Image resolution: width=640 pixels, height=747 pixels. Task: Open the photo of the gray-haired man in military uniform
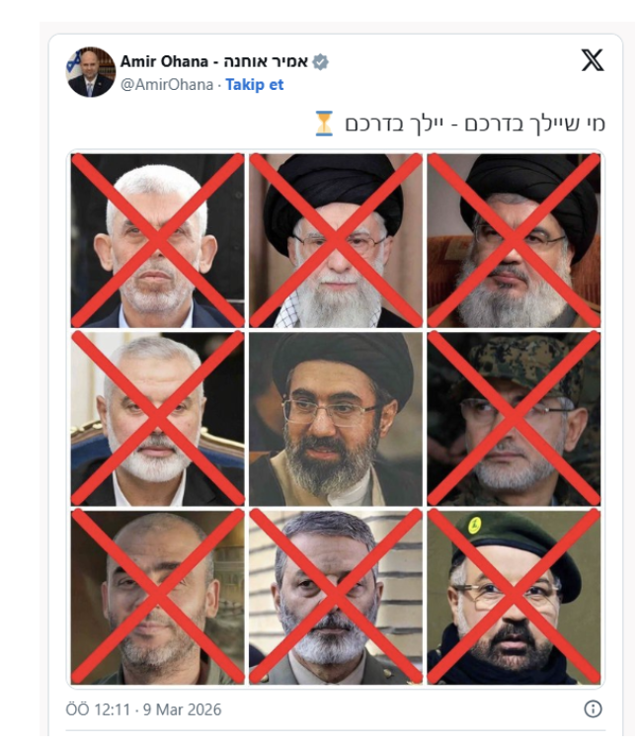[x=335, y=597]
